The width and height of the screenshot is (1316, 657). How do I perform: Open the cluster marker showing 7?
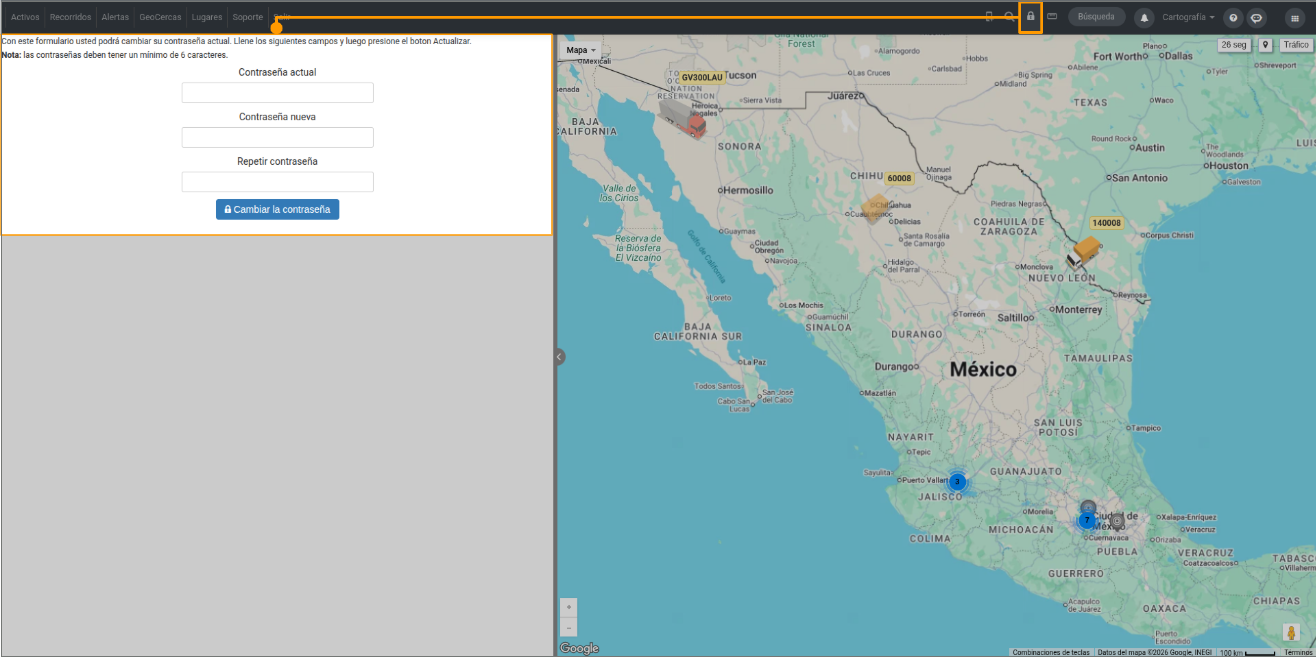(1086, 520)
